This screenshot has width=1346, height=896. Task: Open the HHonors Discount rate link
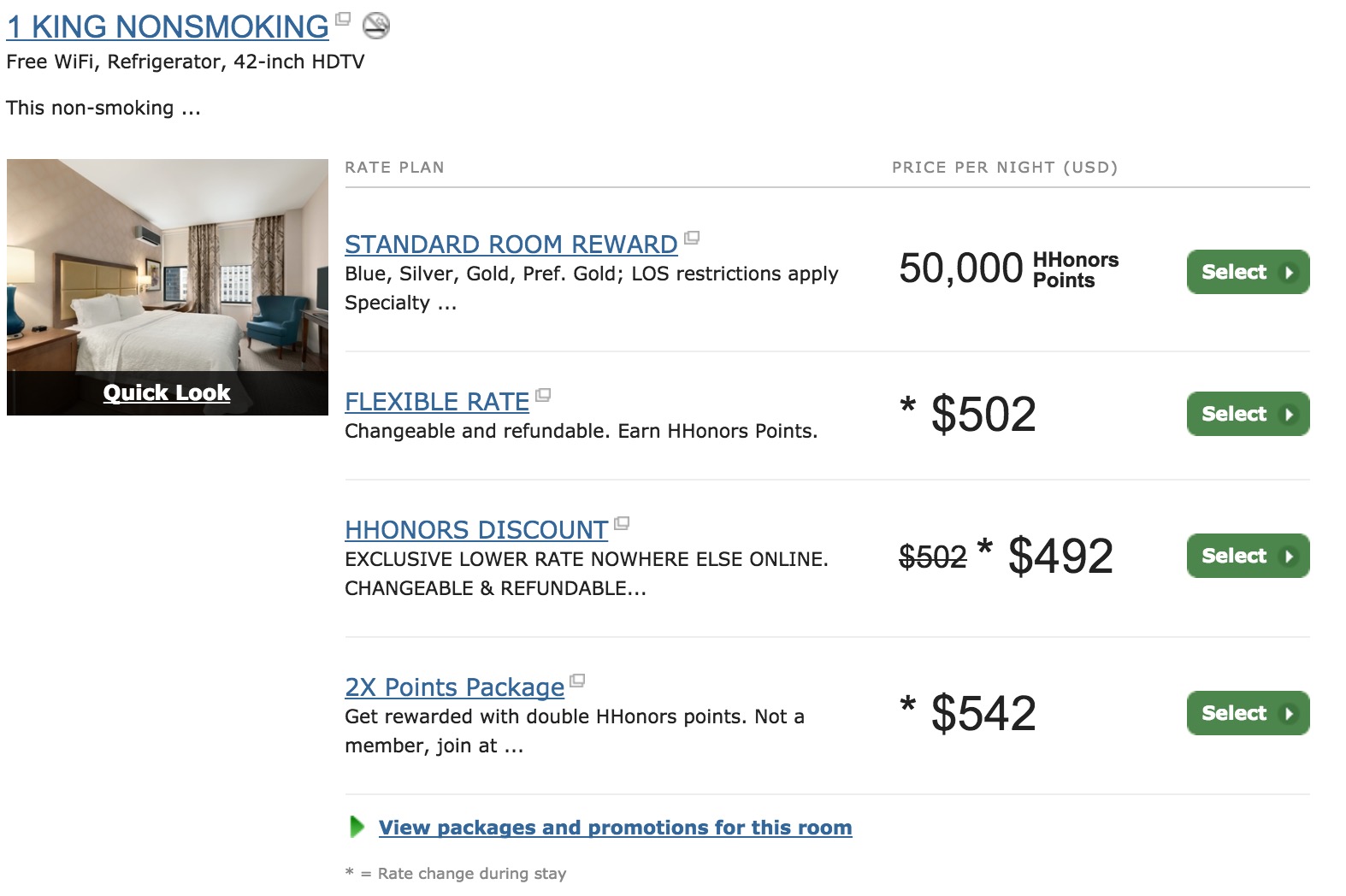click(x=475, y=530)
